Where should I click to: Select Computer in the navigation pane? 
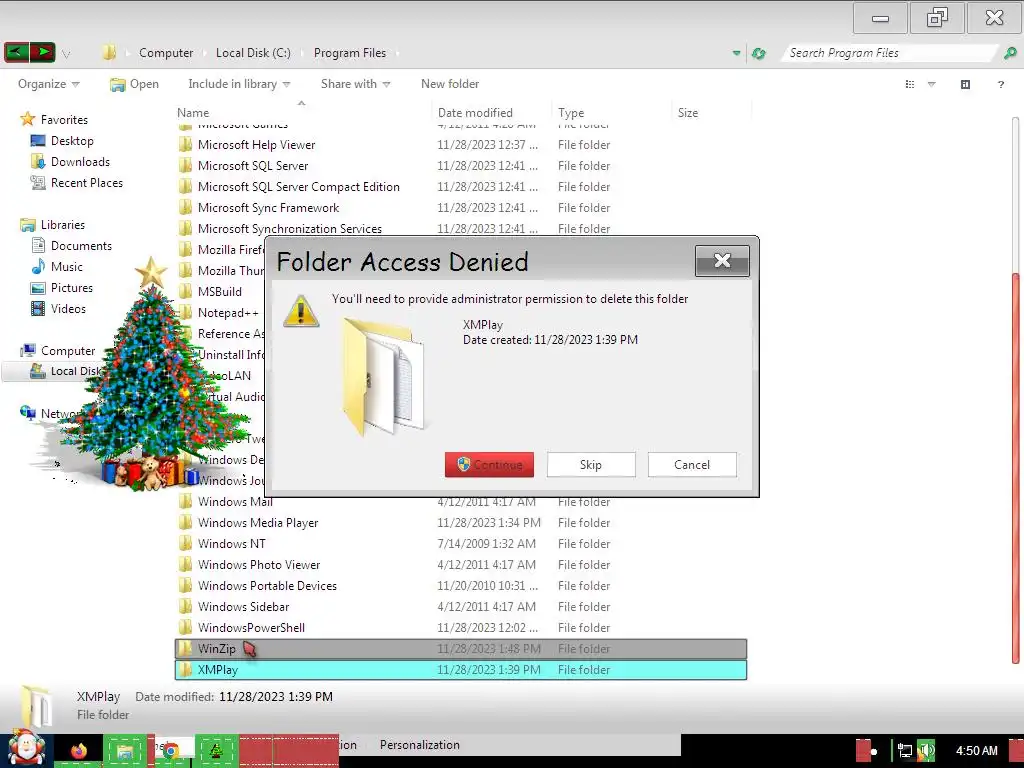[x=68, y=351]
